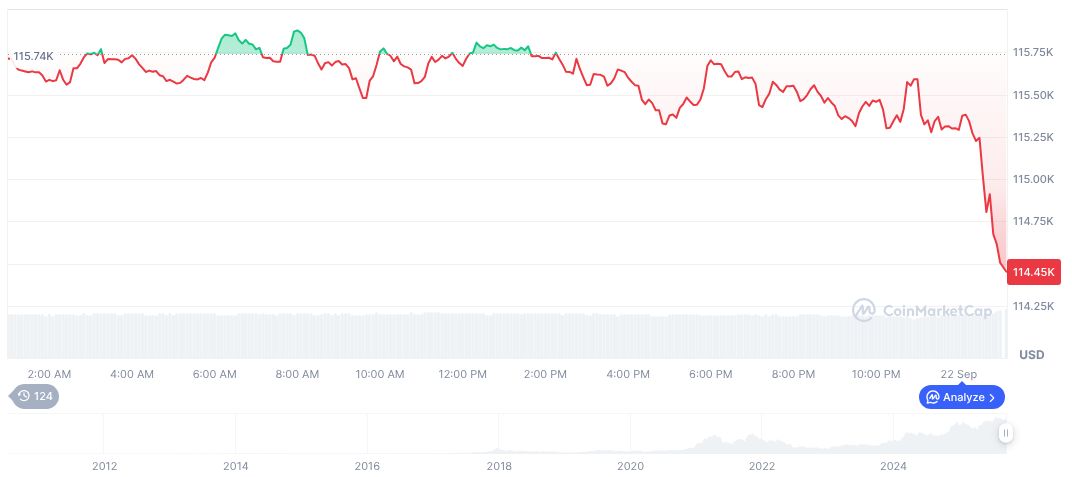
Task: Open the 124 history events badge
Action: [35, 396]
